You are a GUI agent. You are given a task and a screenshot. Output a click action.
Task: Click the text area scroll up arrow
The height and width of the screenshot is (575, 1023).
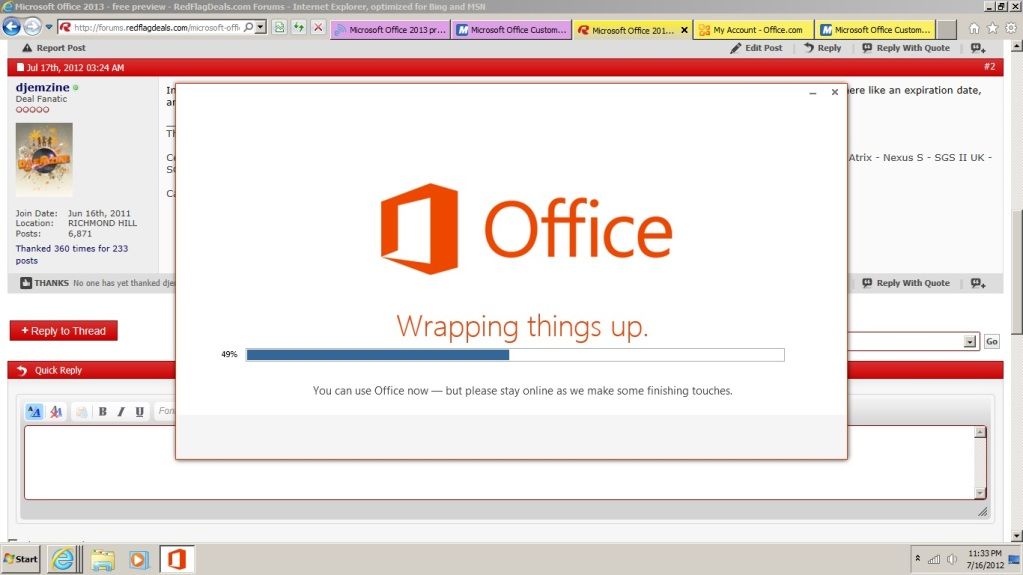979,432
